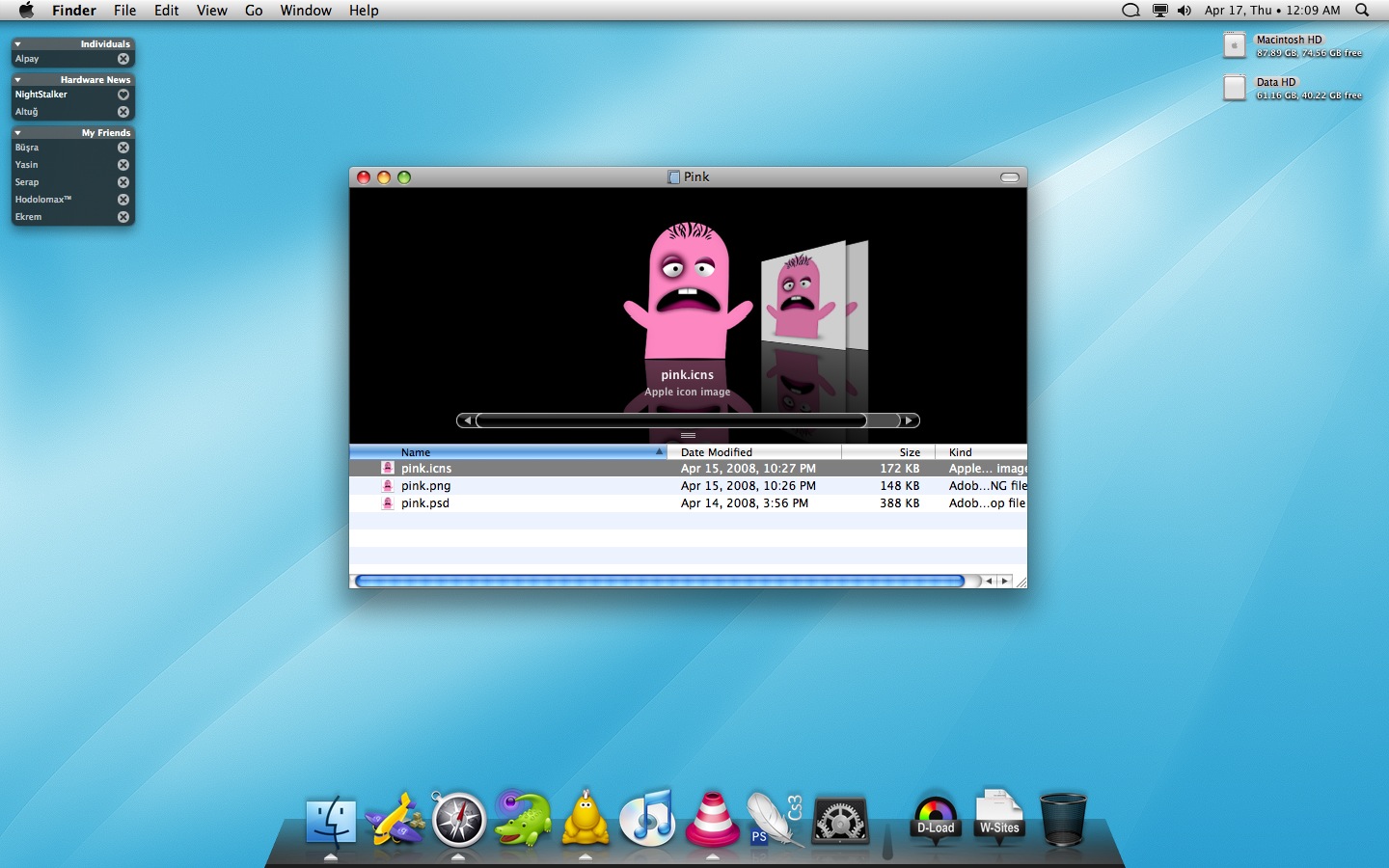Screen dimensions: 1389x868
Task: Open the W-Sites stack in Dock
Action: pyautogui.click(x=999, y=820)
